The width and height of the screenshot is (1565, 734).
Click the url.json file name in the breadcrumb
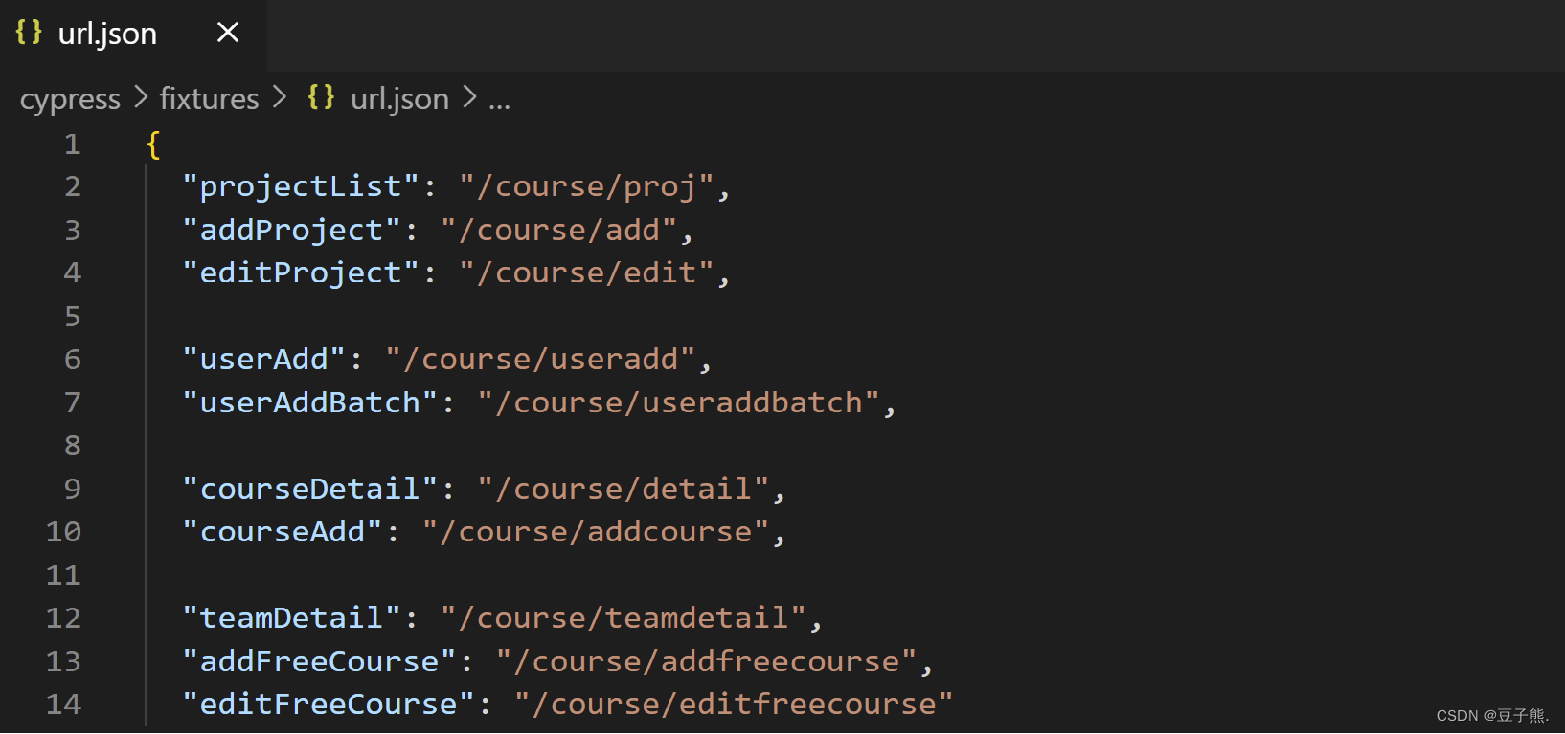tap(399, 99)
